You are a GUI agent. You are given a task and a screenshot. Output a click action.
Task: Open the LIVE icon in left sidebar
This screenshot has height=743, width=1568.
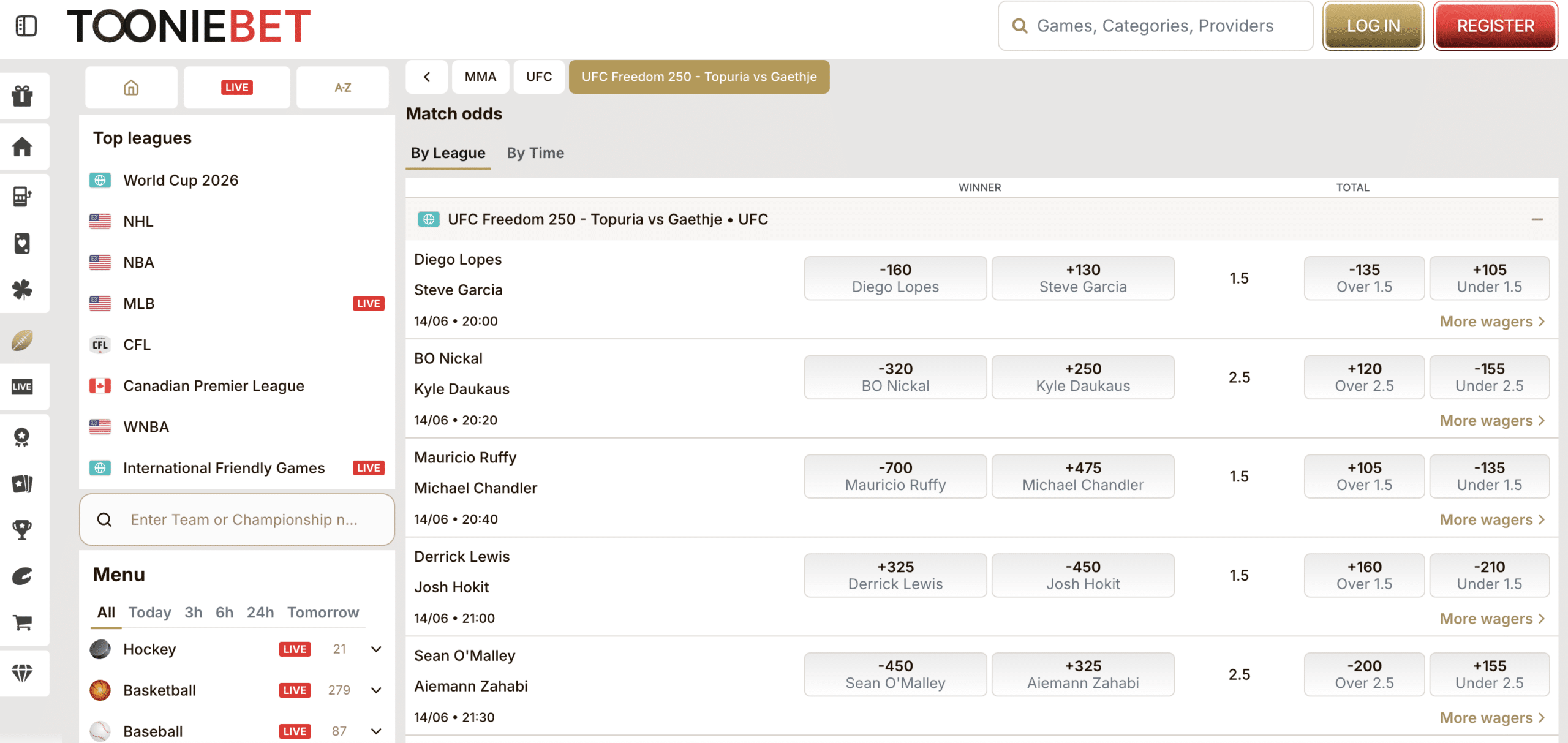click(23, 387)
